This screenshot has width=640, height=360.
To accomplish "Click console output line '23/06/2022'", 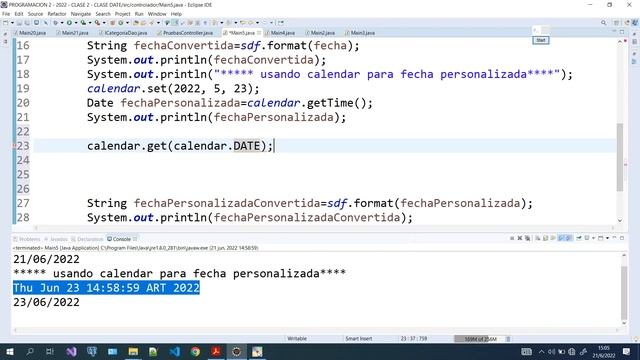I will (46, 302).
